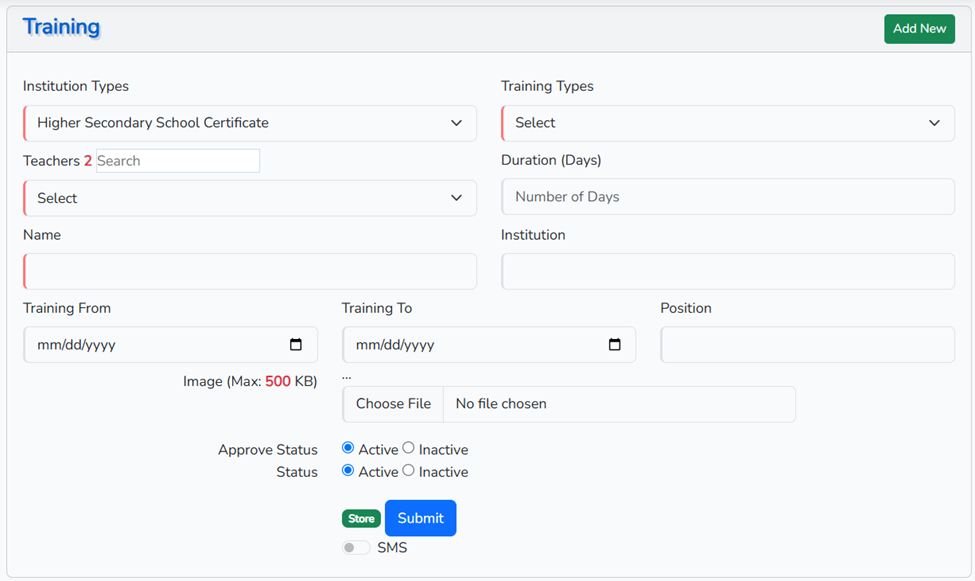This screenshot has width=975, height=581.
Task: Open Training From calendar picker icon
Action: 296,345
